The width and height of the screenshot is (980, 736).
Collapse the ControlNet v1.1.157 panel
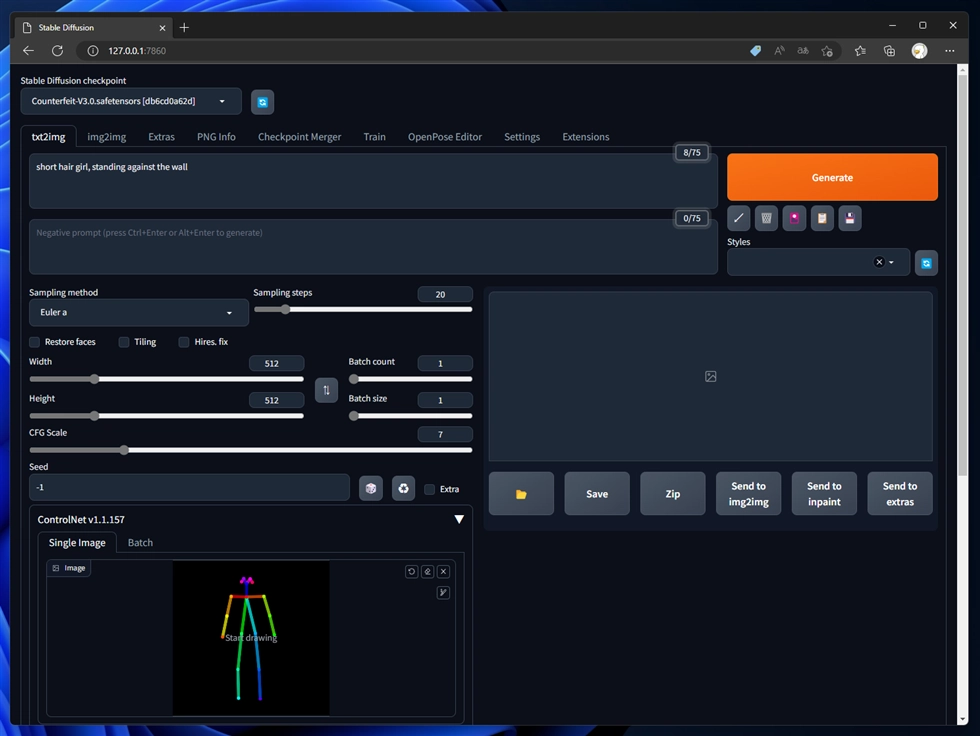[459, 519]
